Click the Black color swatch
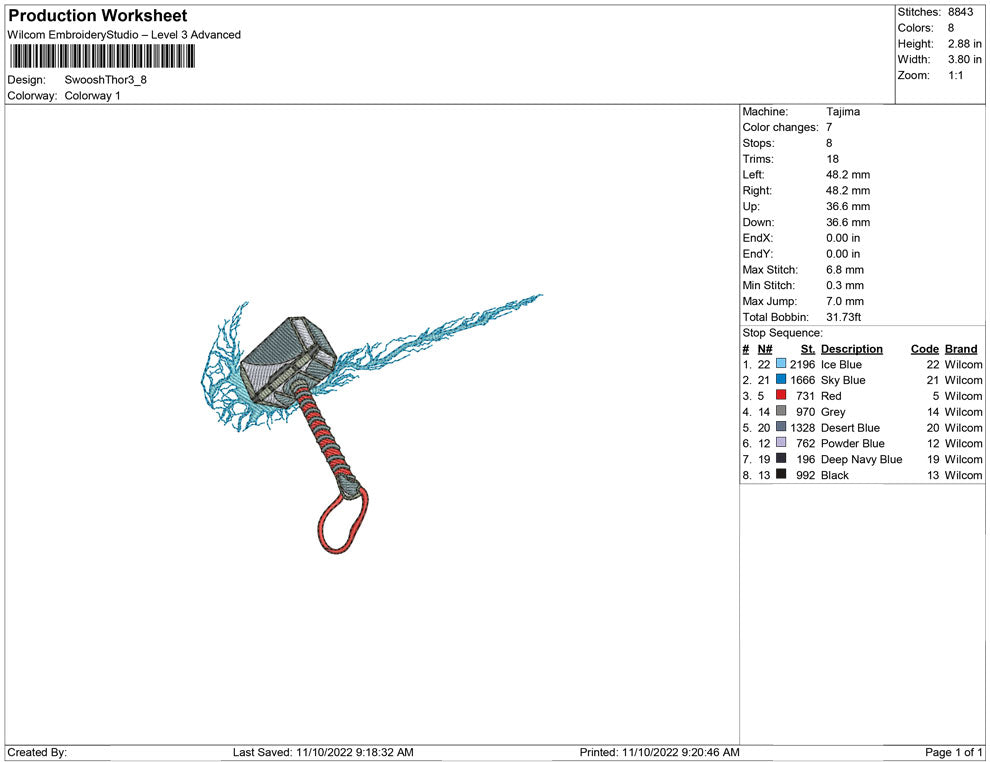 pyautogui.click(x=781, y=474)
